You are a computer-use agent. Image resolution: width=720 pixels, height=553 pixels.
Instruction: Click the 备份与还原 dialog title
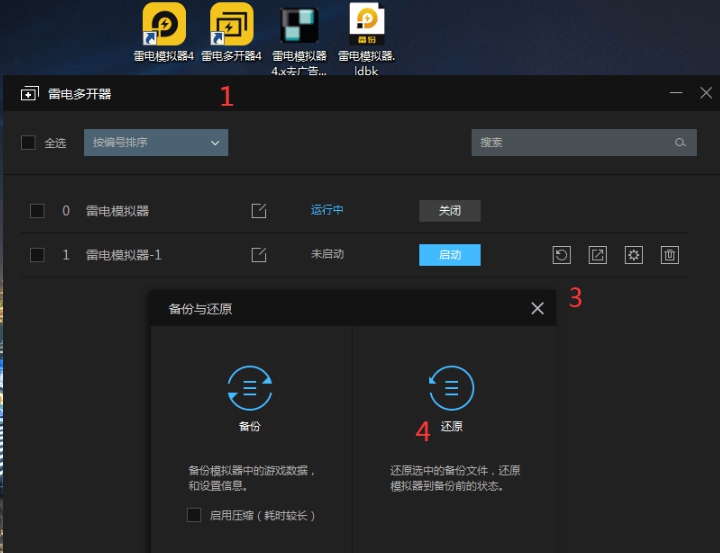pos(200,309)
